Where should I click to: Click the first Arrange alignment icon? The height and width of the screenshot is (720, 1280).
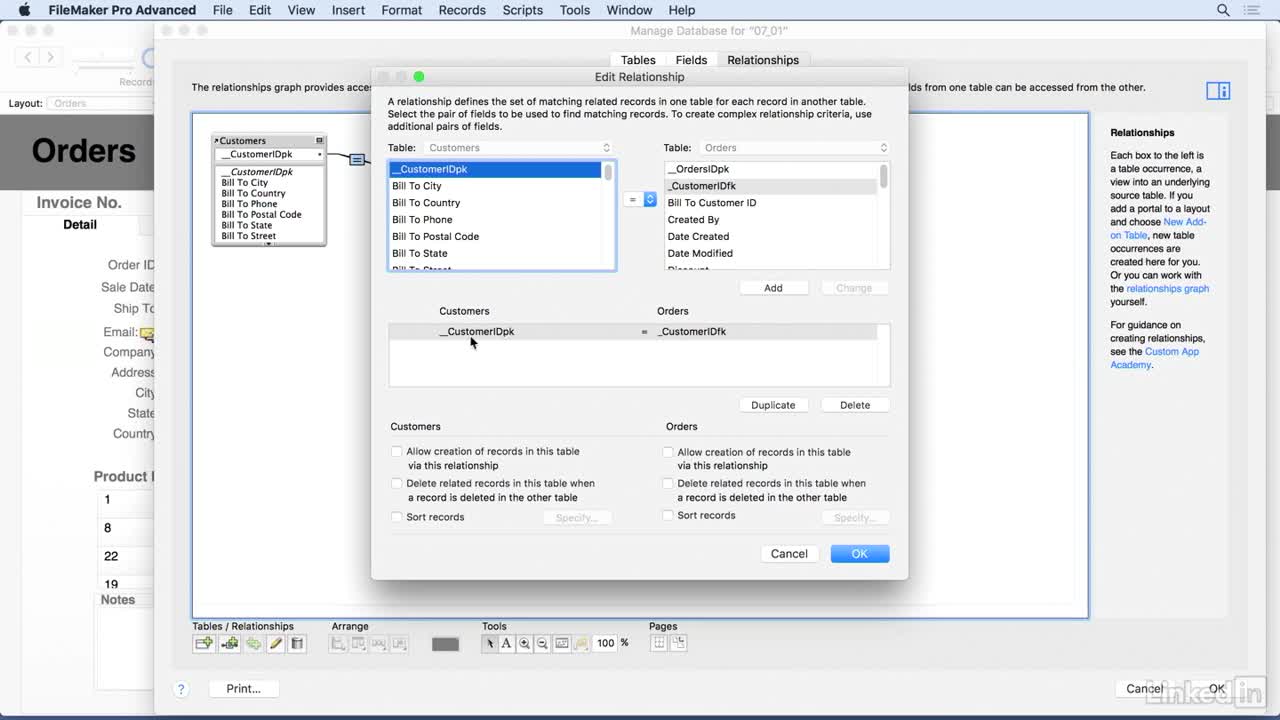coord(338,644)
